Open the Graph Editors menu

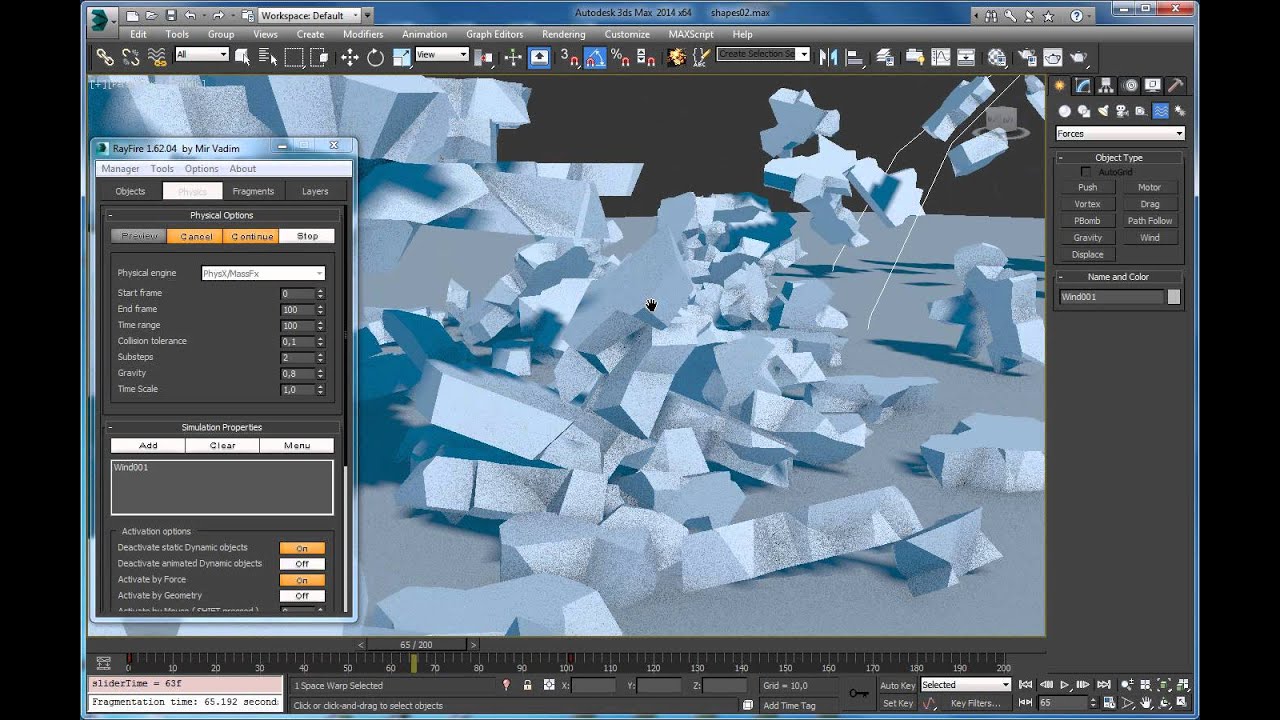(x=494, y=34)
